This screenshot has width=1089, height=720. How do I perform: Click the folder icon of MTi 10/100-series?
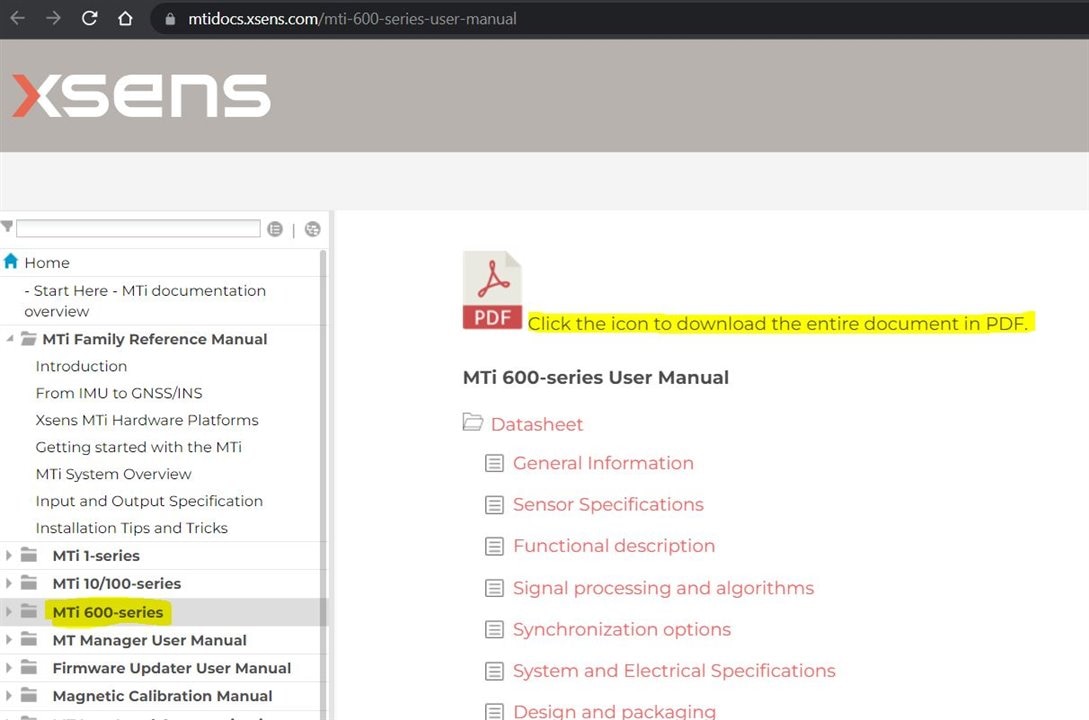[x=28, y=583]
